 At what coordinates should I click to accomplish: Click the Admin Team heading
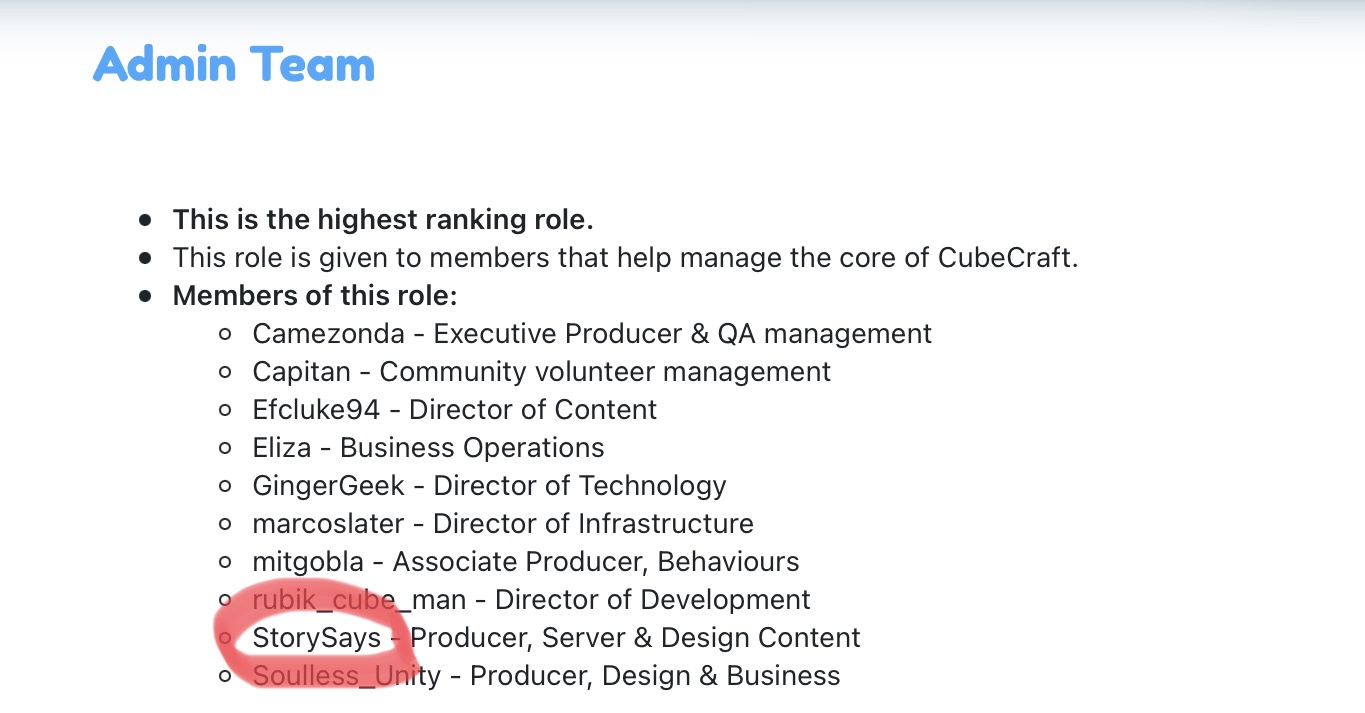(x=234, y=64)
